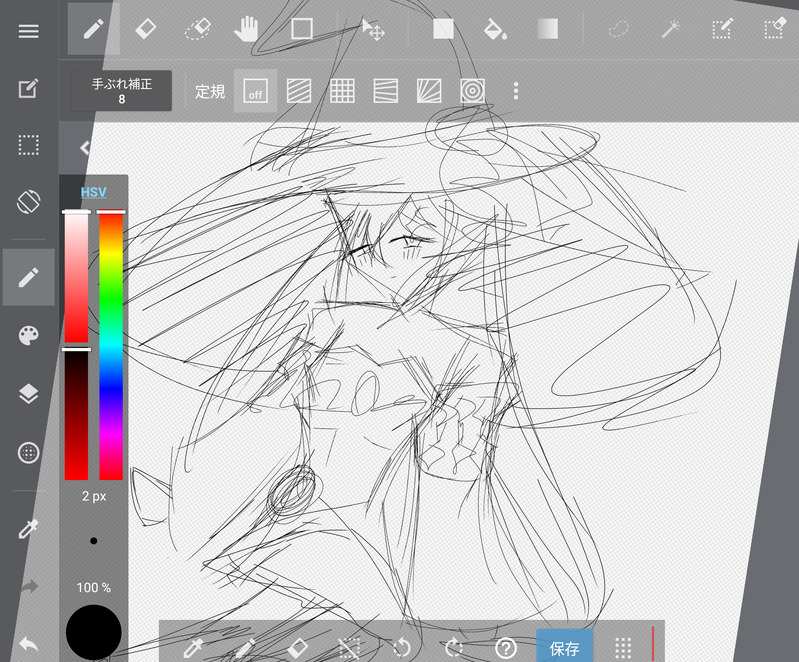Image resolution: width=799 pixels, height=662 pixels.
Task: Select the pencil icon in left sidebar
Action: tap(29, 277)
